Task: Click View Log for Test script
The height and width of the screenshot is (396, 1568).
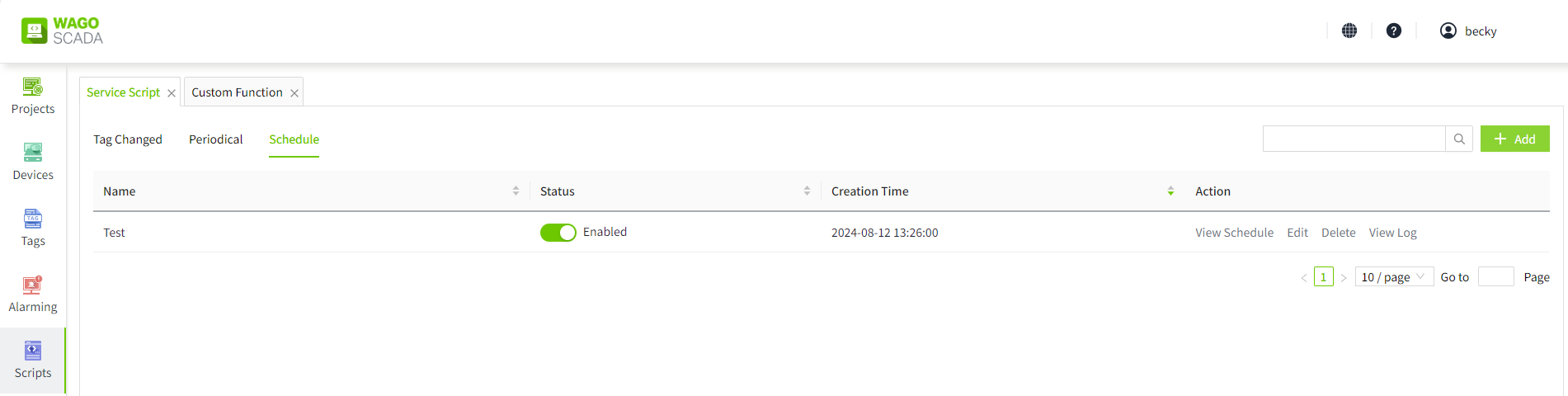Action: point(1392,233)
